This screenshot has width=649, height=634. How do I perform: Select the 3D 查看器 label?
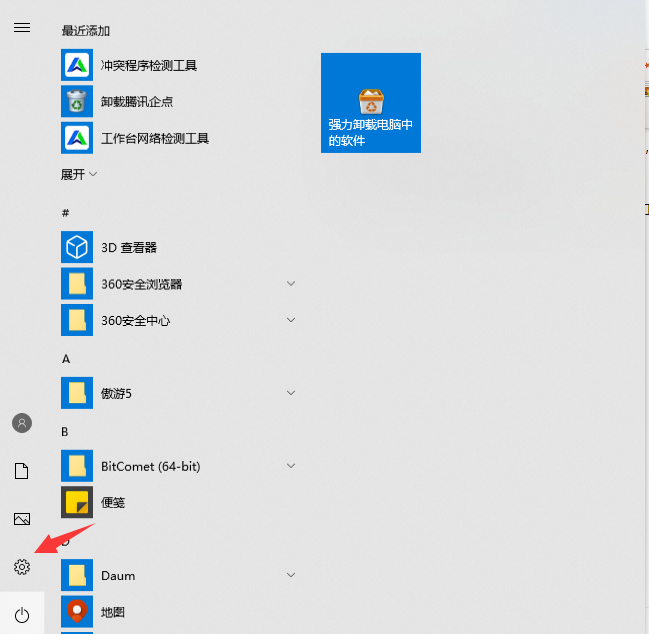(x=129, y=247)
